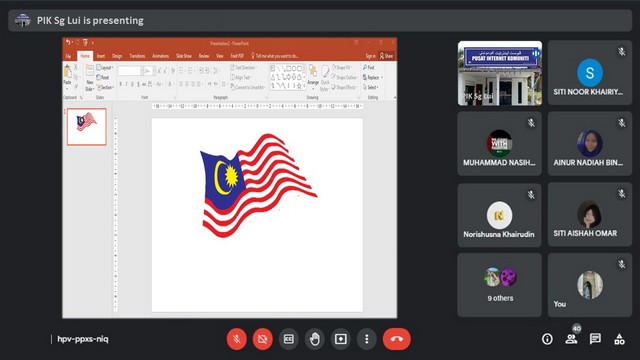Raise your hand using the hand icon
The height and width of the screenshot is (360, 640).
315,339
